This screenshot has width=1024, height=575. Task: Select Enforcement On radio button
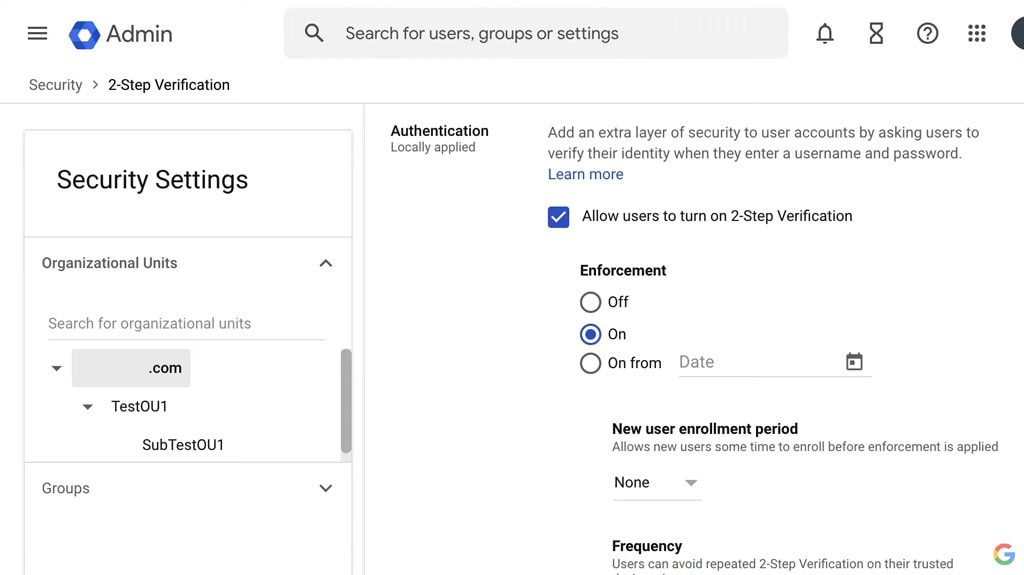(590, 334)
